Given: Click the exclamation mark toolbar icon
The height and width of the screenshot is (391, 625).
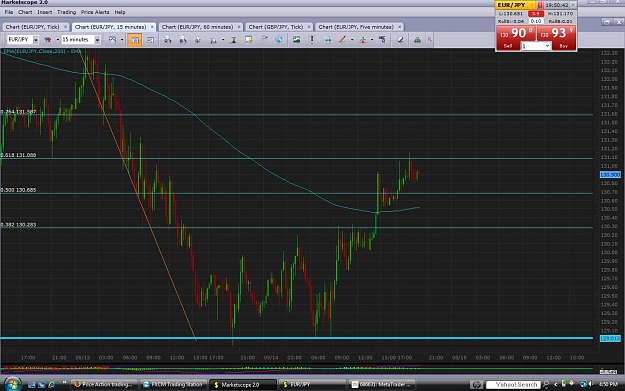Looking at the screenshot, I should coord(312,39).
